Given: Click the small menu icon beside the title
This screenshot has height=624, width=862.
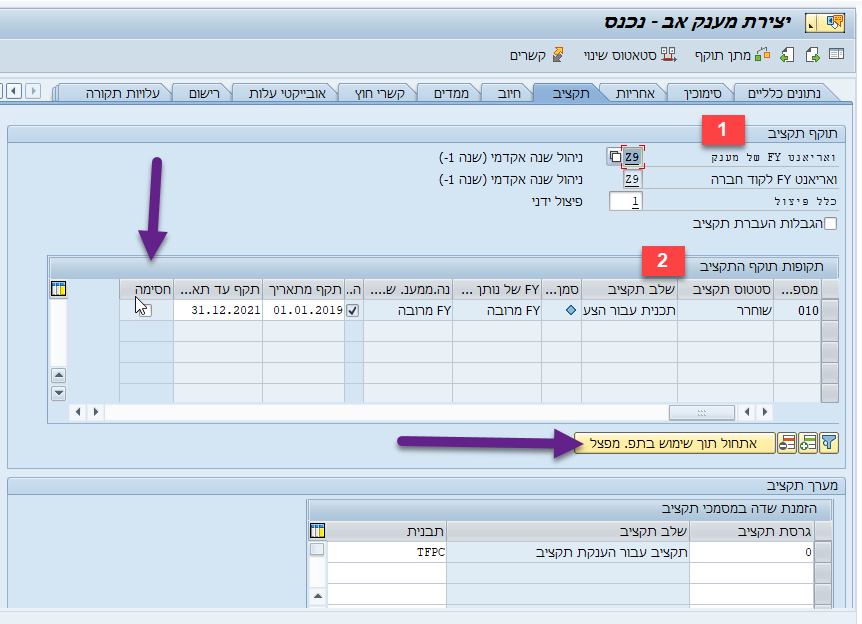Looking at the screenshot, I should [811, 23].
